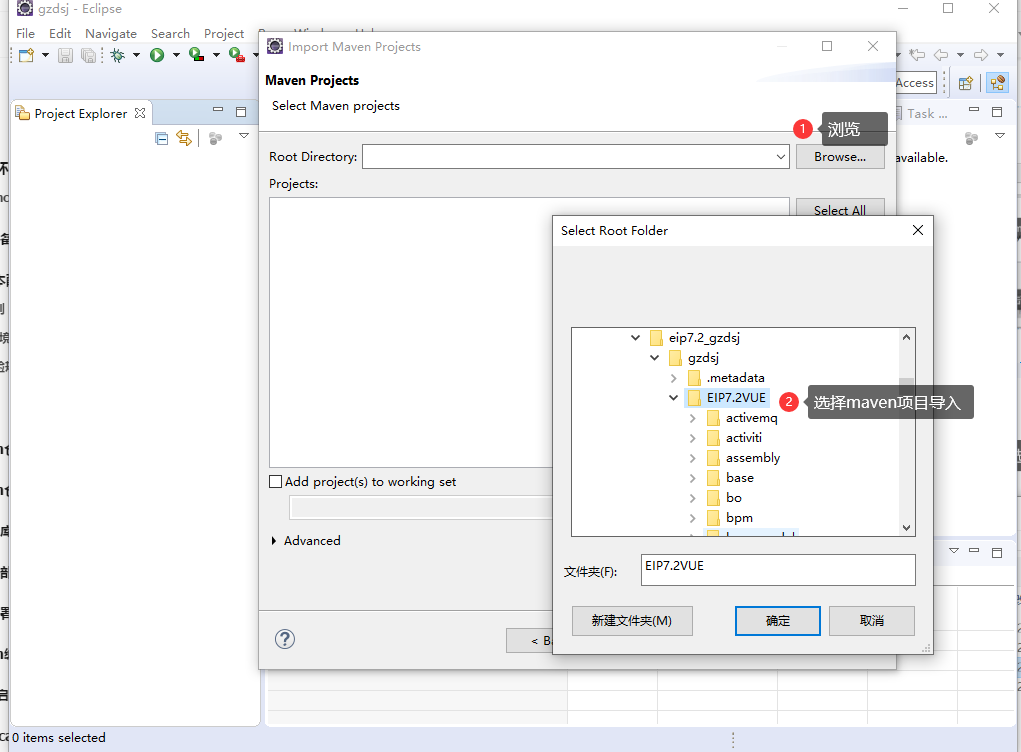Click the Save icon in Eclipse toolbar
Image resolution: width=1021 pixels, height=752 pixels.
pyautogui.click(x=65, y=55)
